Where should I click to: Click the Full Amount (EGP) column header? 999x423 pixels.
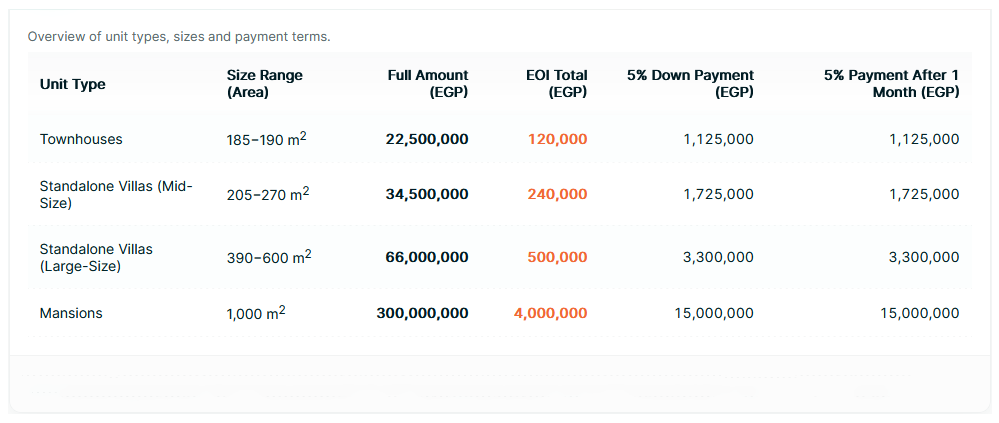[x=428, y=84]
